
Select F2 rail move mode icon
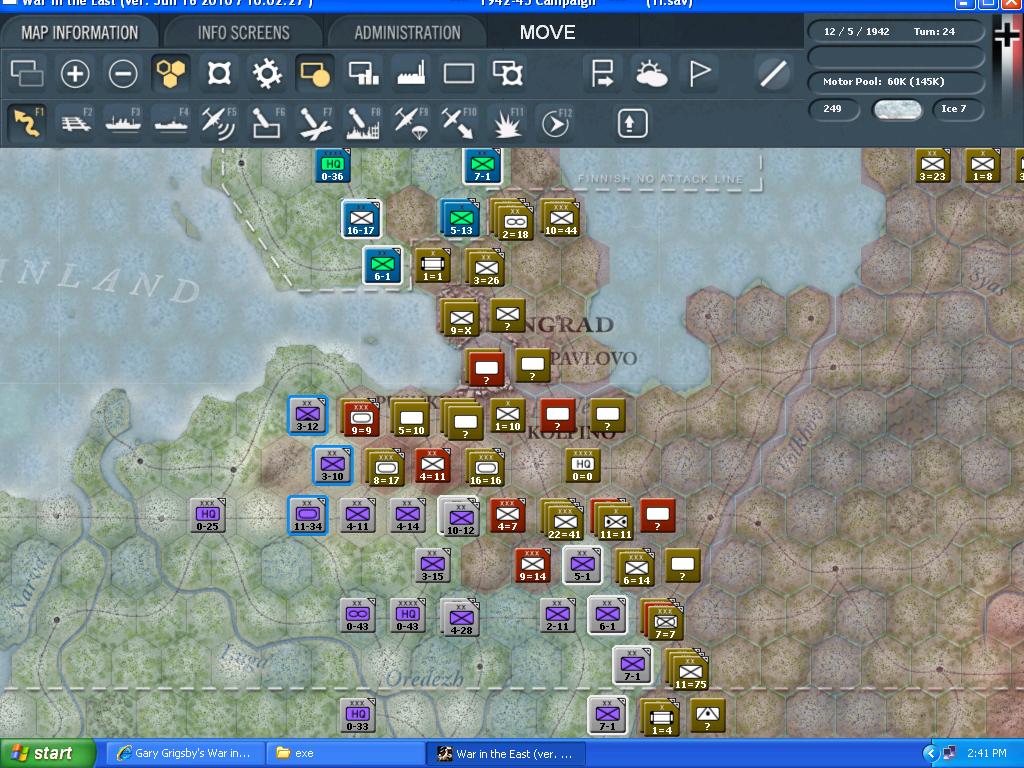pos(76,123)
